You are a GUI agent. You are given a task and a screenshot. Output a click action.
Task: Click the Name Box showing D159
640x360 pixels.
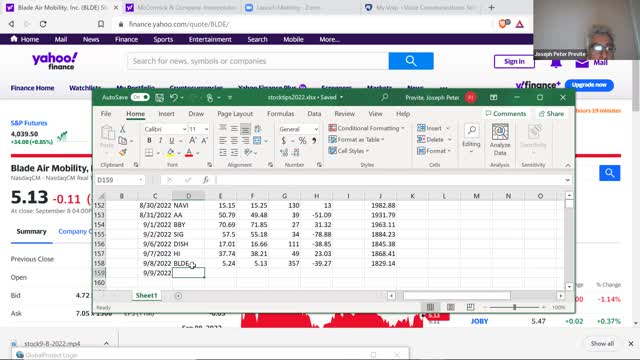[x=120, y=180]
